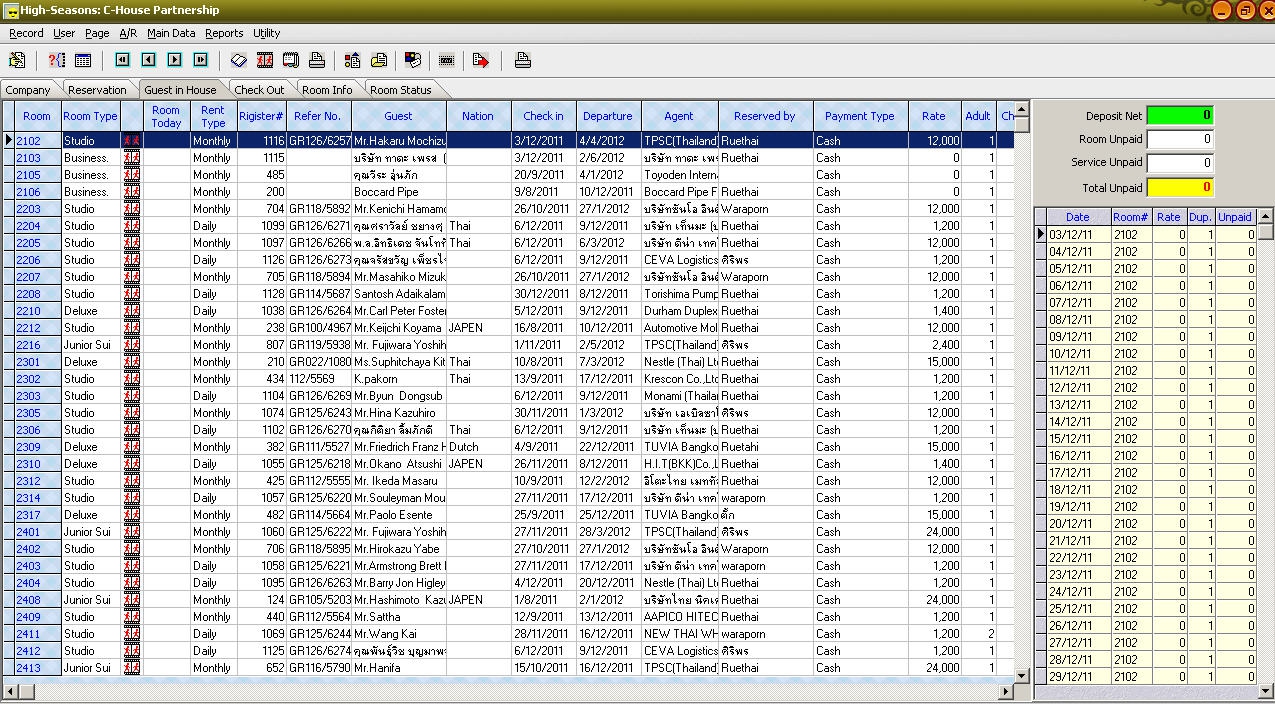1275x704 pixels.
Task: Click the yellow Total Unpaid field
Action: tap(1180, 187)
